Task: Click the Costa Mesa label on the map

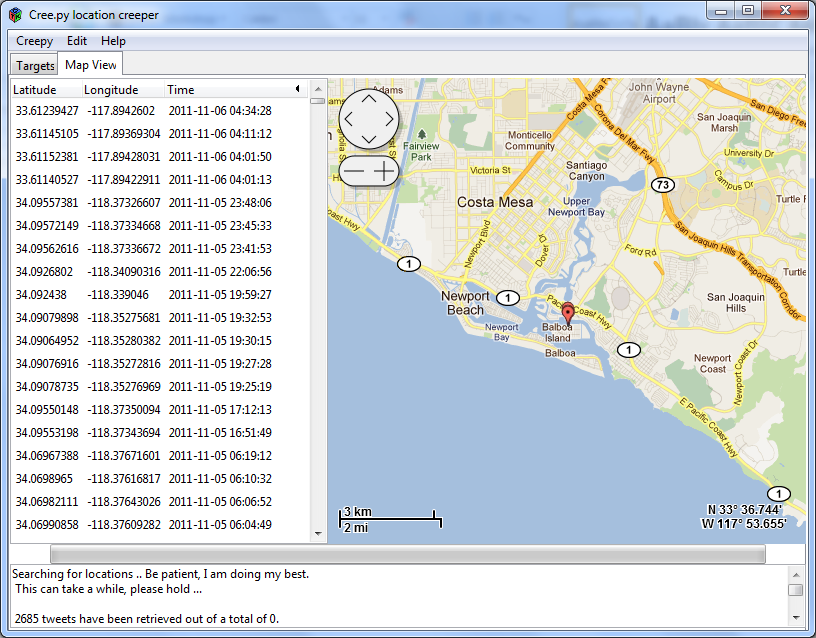Action: 495,202
